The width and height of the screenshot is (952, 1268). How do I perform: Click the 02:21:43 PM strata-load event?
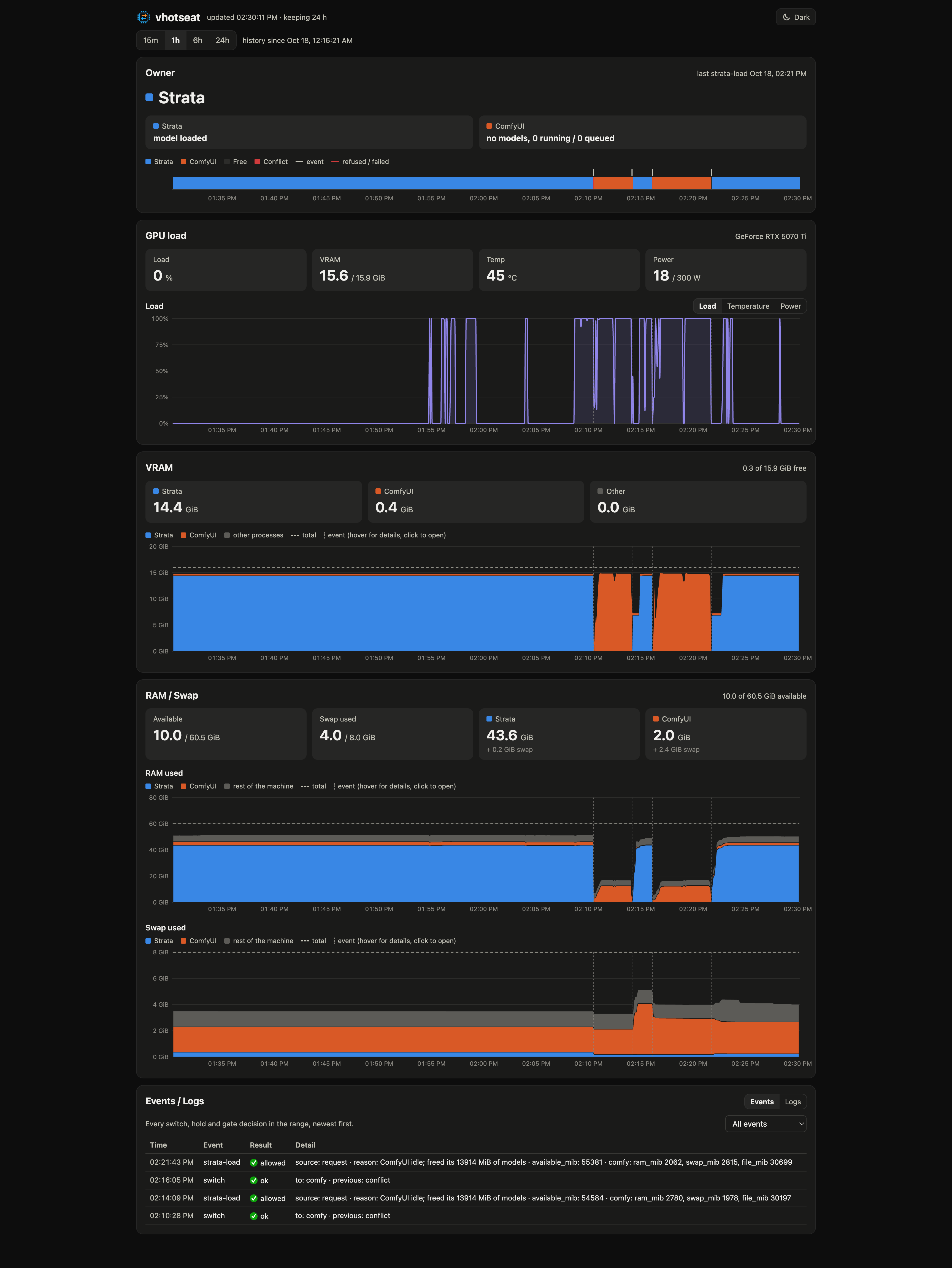(476, 1162)
